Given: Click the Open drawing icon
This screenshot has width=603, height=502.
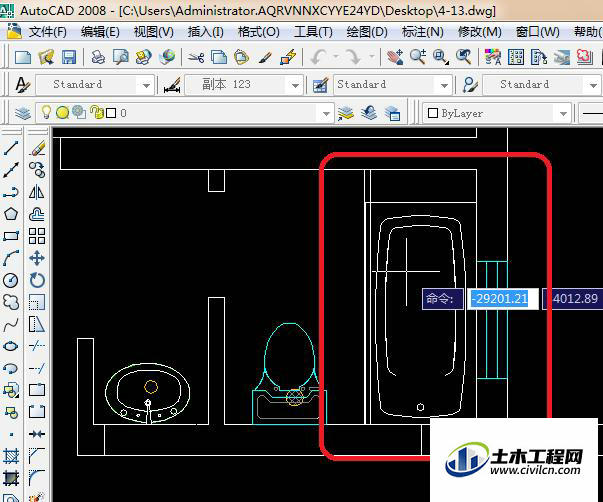Looking at the screenshot, I should (46, 57).
